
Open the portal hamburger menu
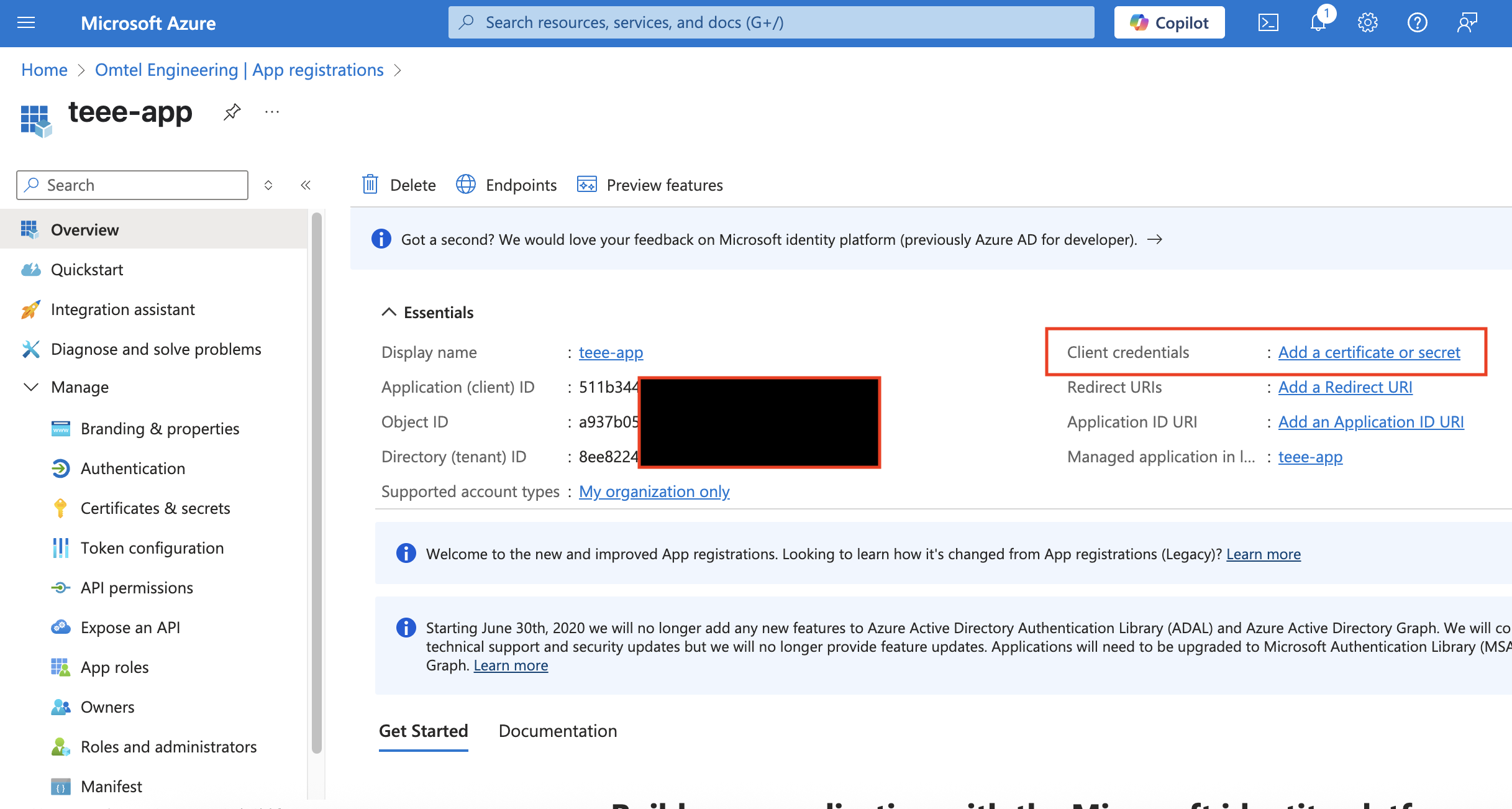[x=26, y=23]
